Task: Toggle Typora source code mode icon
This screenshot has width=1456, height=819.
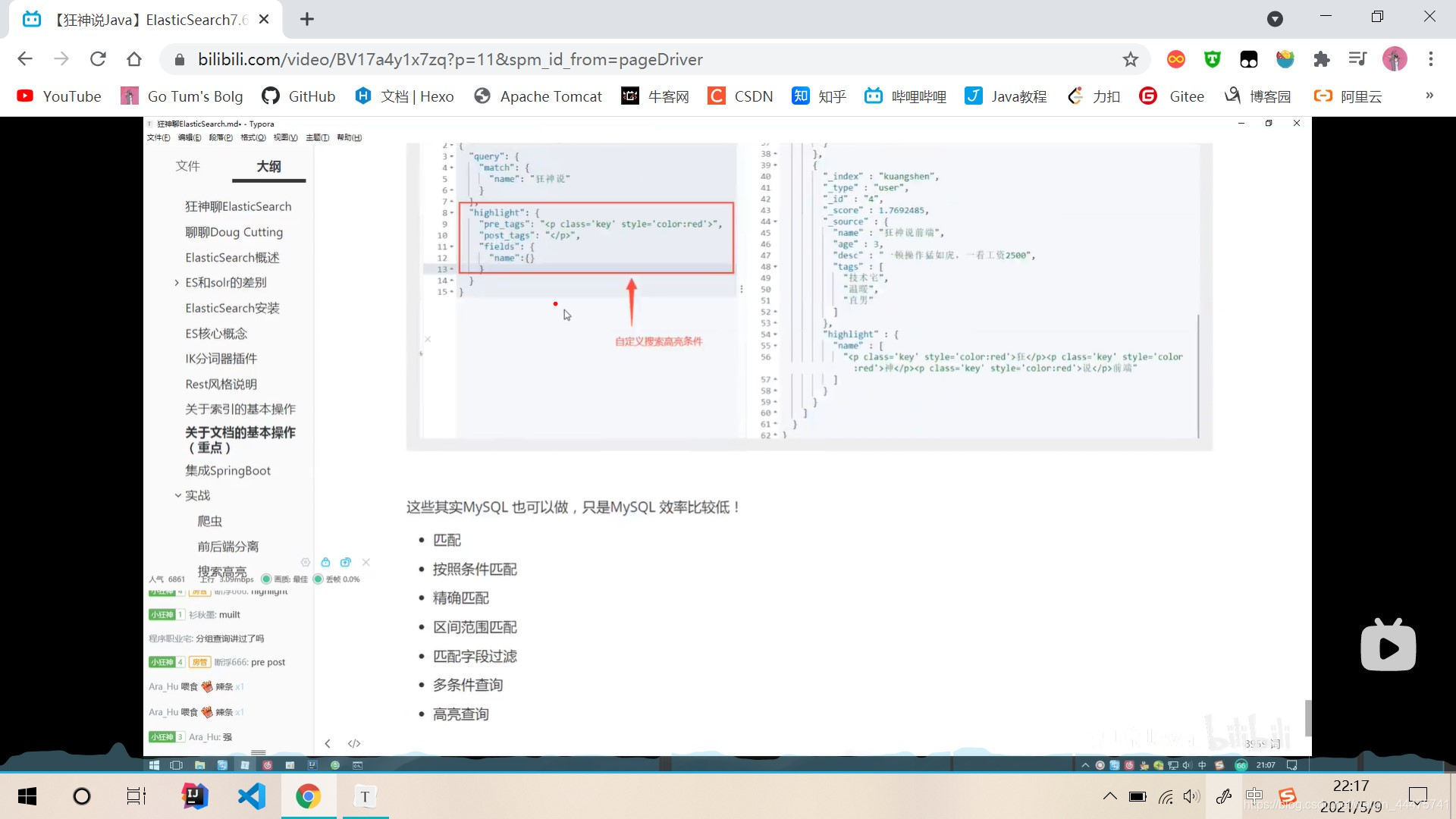Action: coord(354,743)
